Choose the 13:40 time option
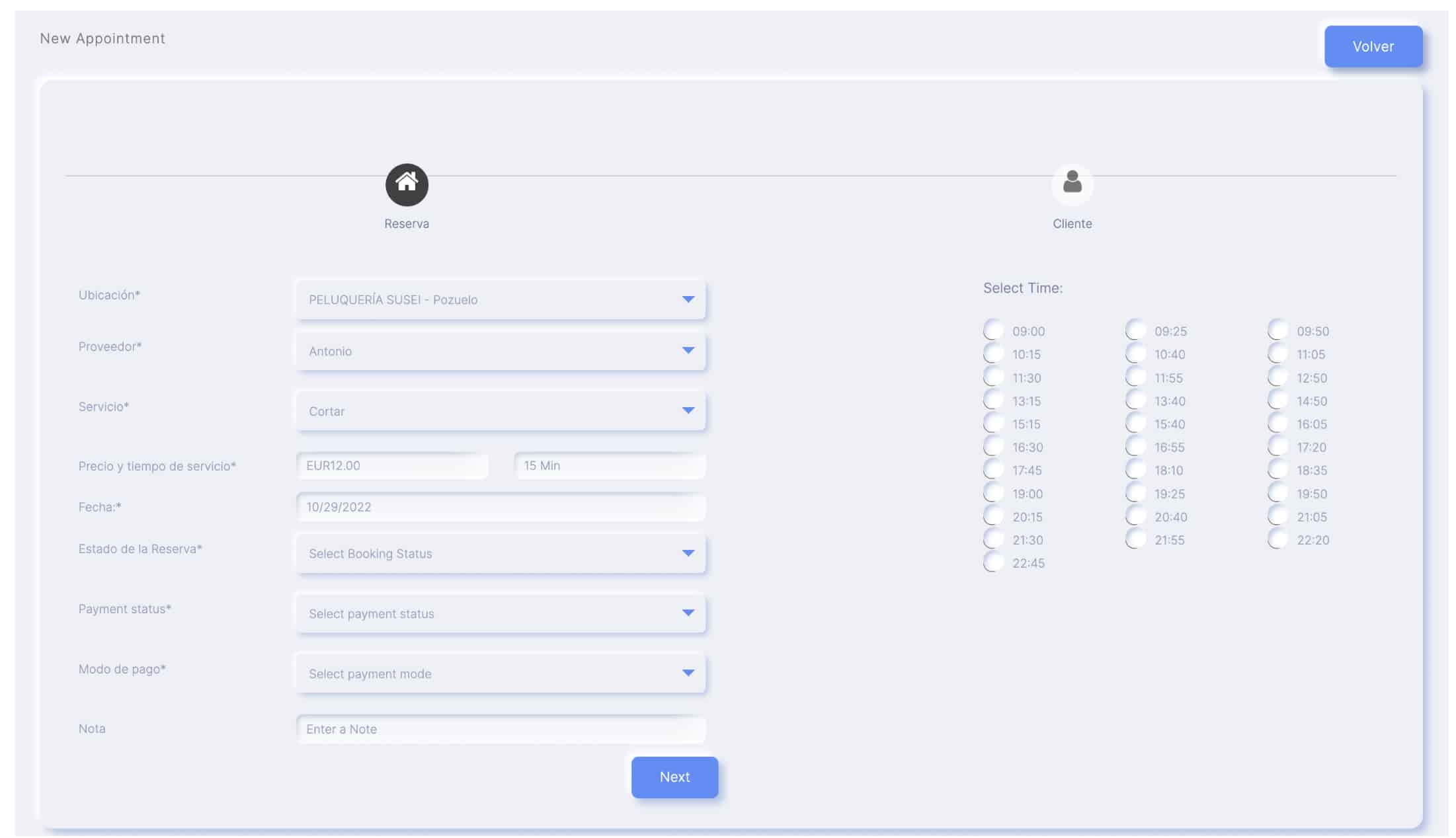1456x838 pixels. [x=1135, y=400]
